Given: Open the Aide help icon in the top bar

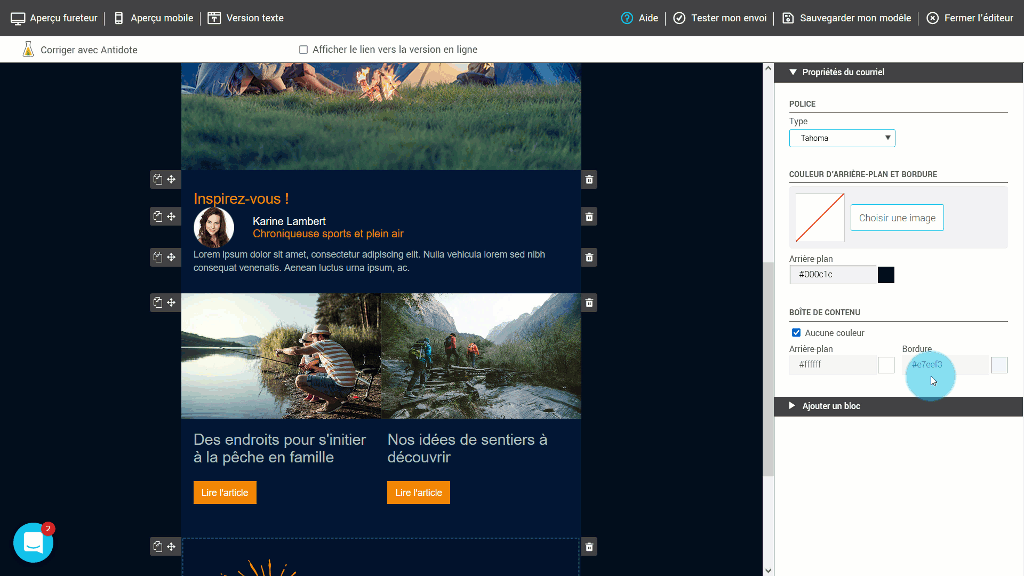Looking at the screenshot, I should pos(626,17).
